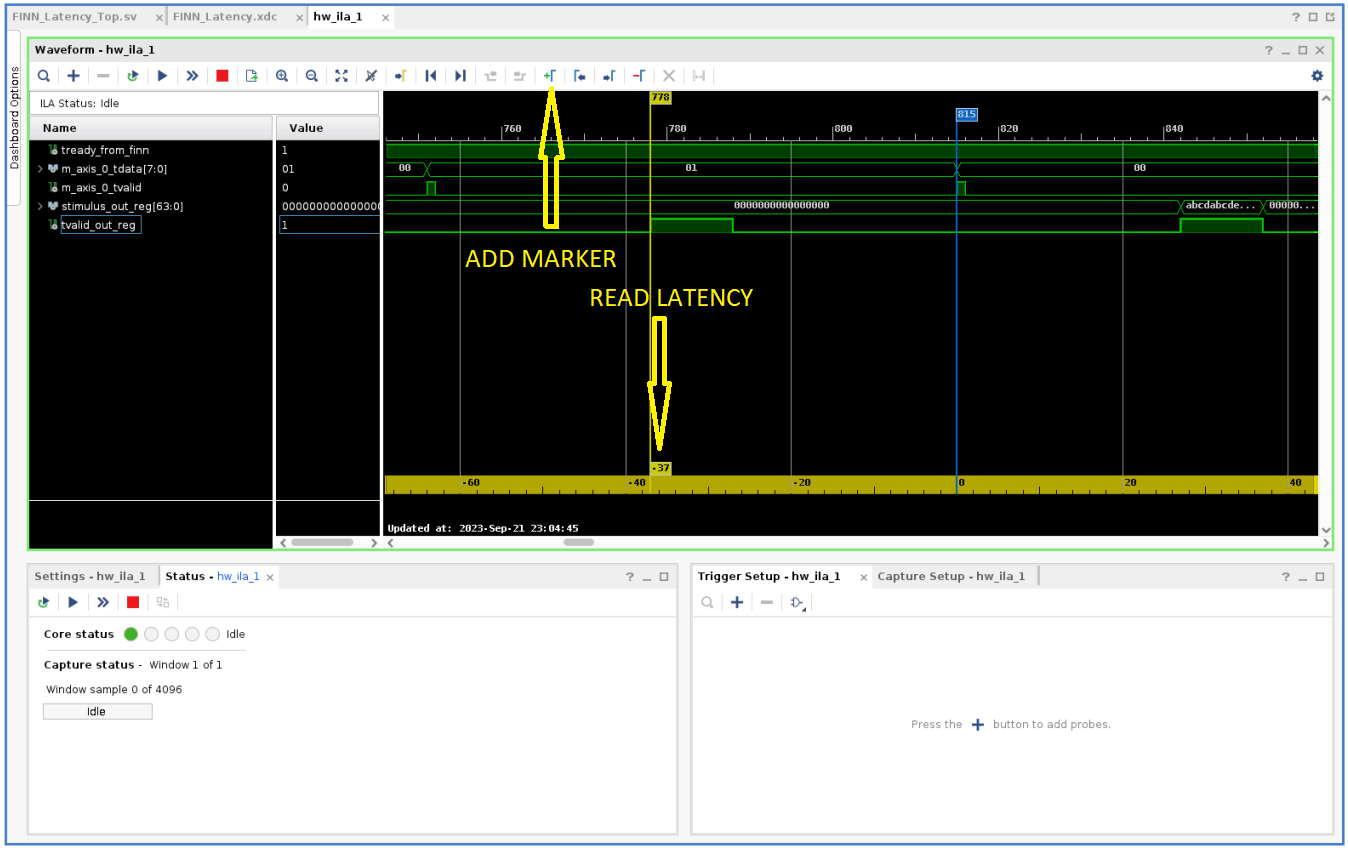The image size is (1348, 850).
Task: Click the search icon in Waveform toolbar
Action: [44, 76]
